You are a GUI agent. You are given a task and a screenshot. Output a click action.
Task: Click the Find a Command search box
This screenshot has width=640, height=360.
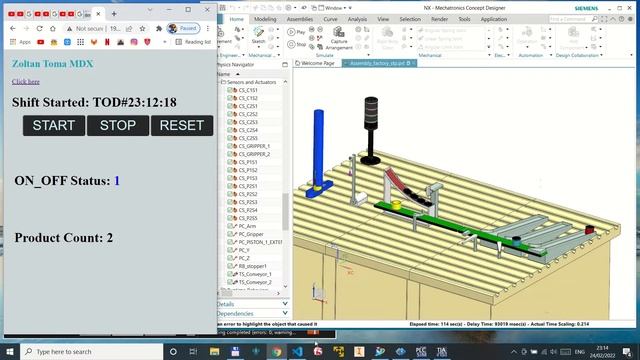tap(573, 19)
